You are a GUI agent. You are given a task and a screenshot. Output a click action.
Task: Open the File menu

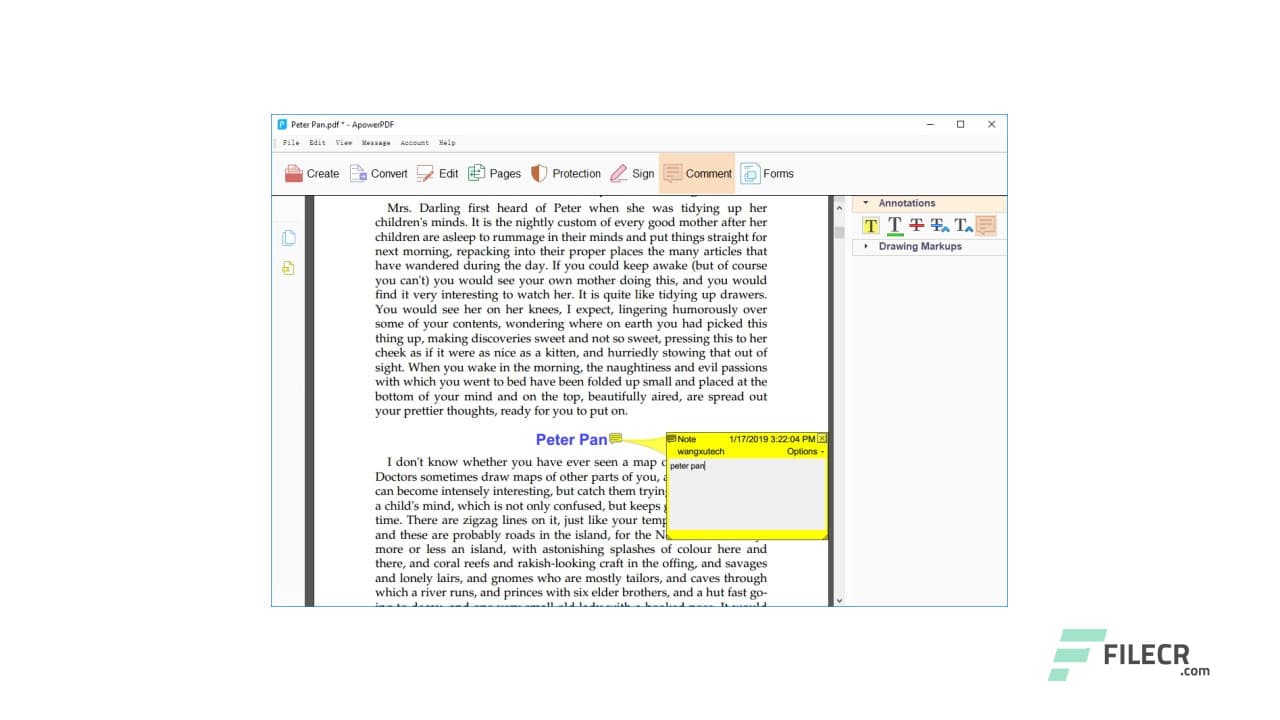coord(291,142)
